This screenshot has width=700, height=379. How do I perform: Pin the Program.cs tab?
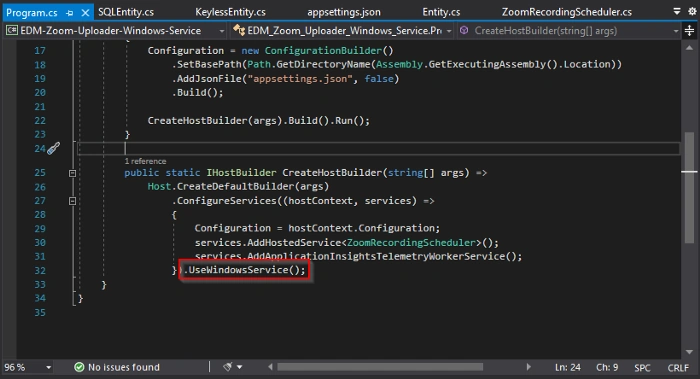tap(69, 13)
